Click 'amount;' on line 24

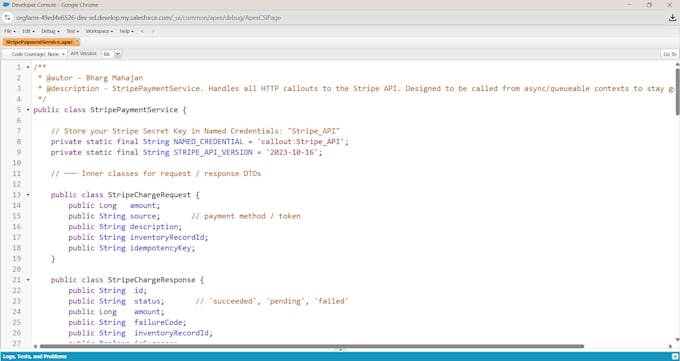(x=149, y=312)
